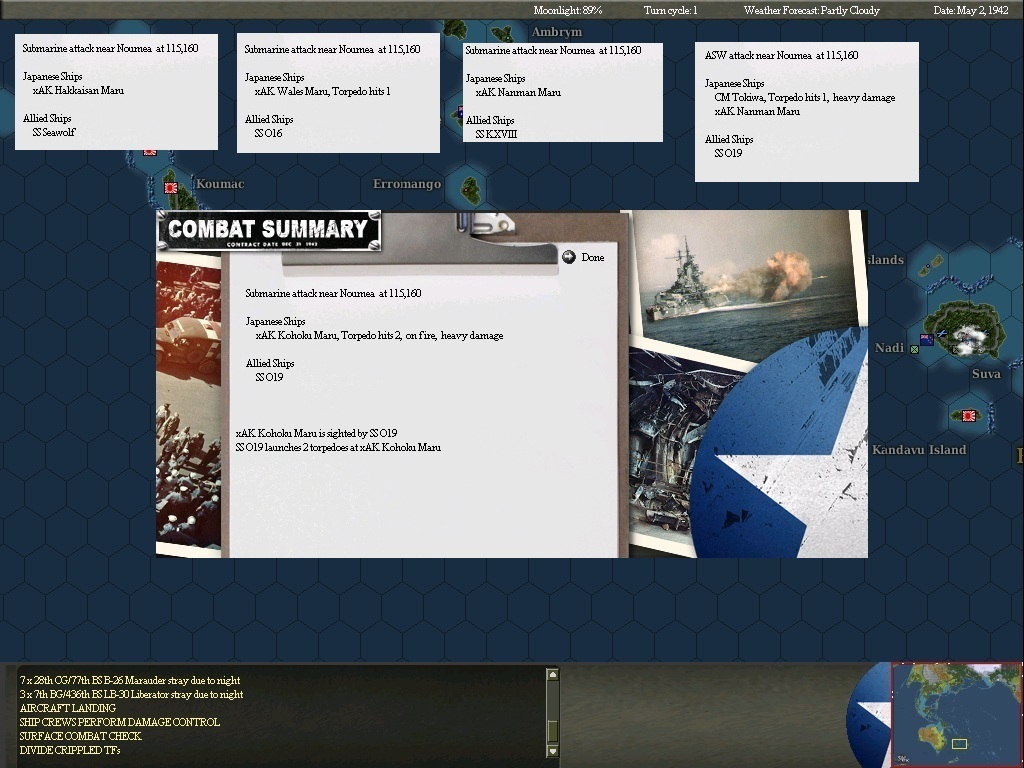Click the Date: May 2, 1942 text

click(971, 10)
